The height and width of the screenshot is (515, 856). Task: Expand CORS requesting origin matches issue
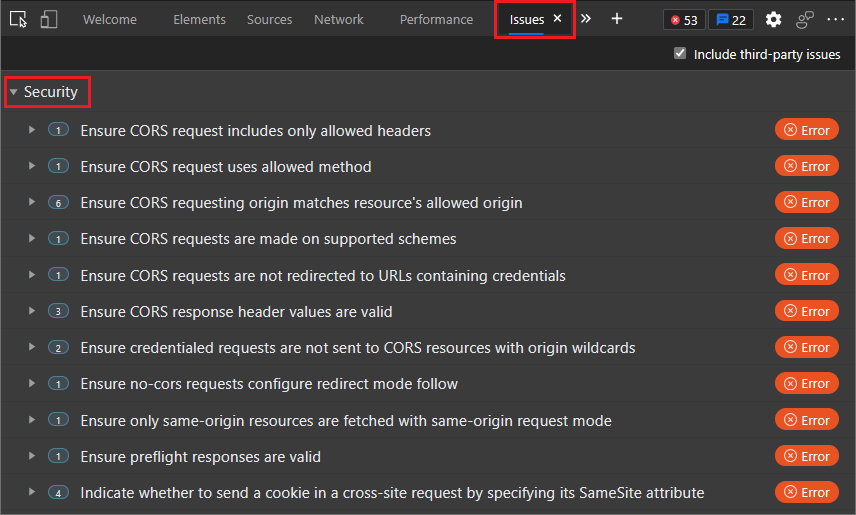(32, 202)
